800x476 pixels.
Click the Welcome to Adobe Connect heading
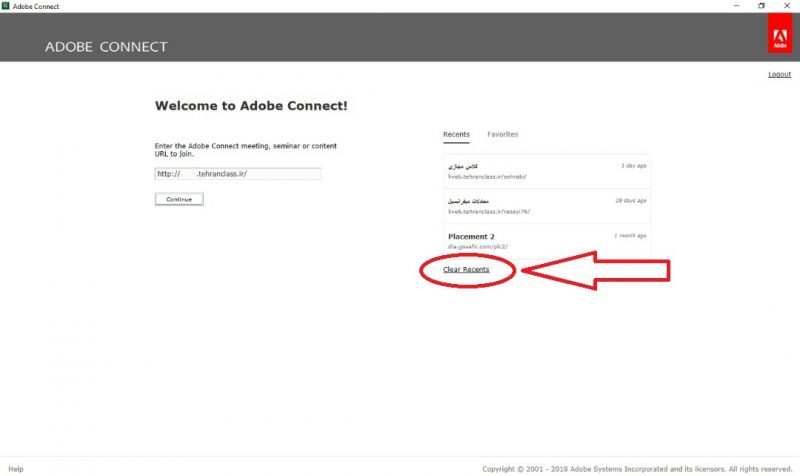click(251, 106)
